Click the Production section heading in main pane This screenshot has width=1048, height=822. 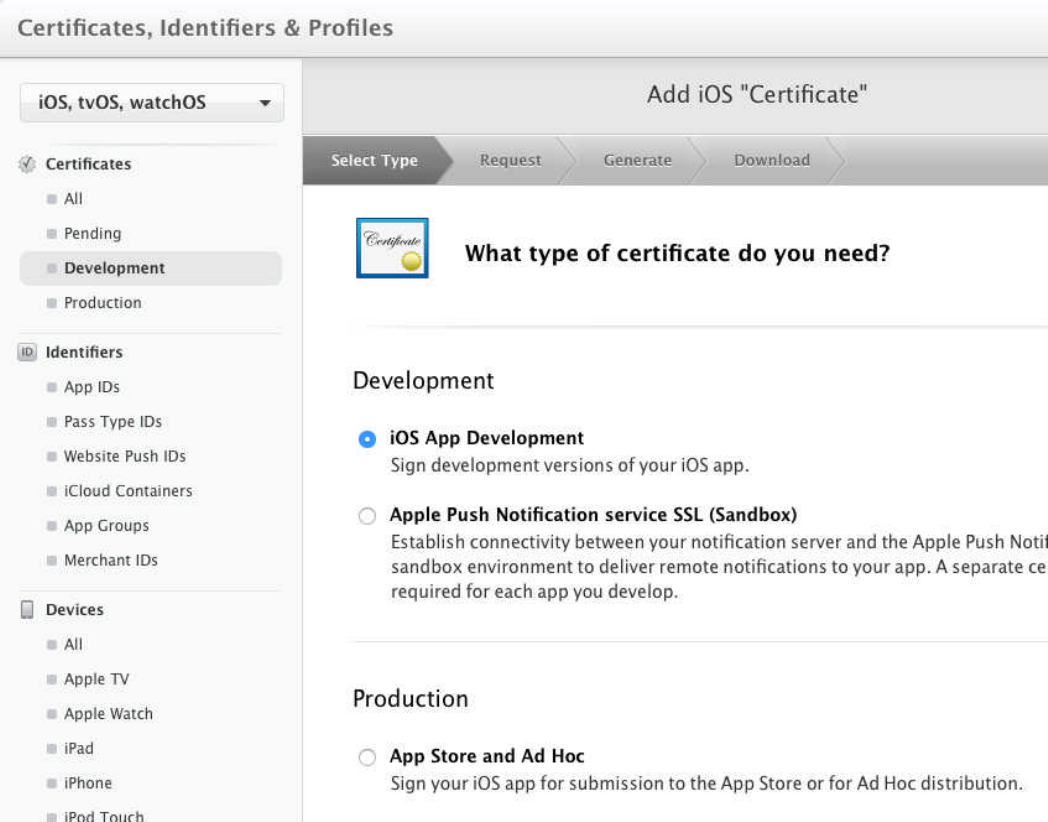410,698
